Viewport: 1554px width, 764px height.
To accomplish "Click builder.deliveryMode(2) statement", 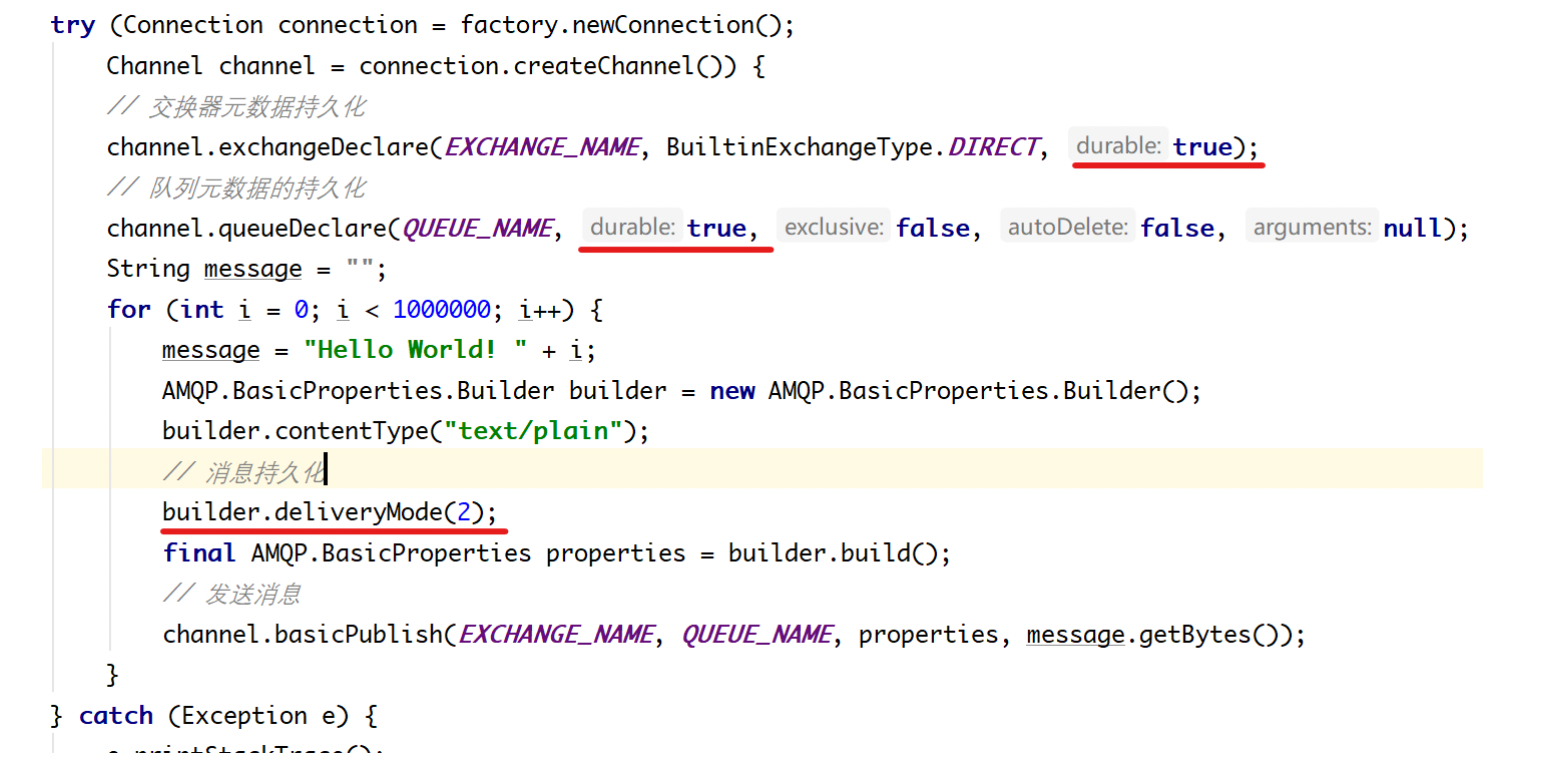I will 329,513.
